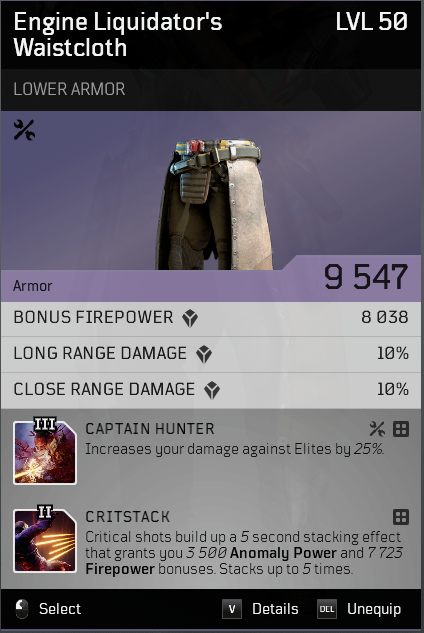Click the crafting tools icon above armor image
This screenshot has width=424, height=633.
(24, 130)
